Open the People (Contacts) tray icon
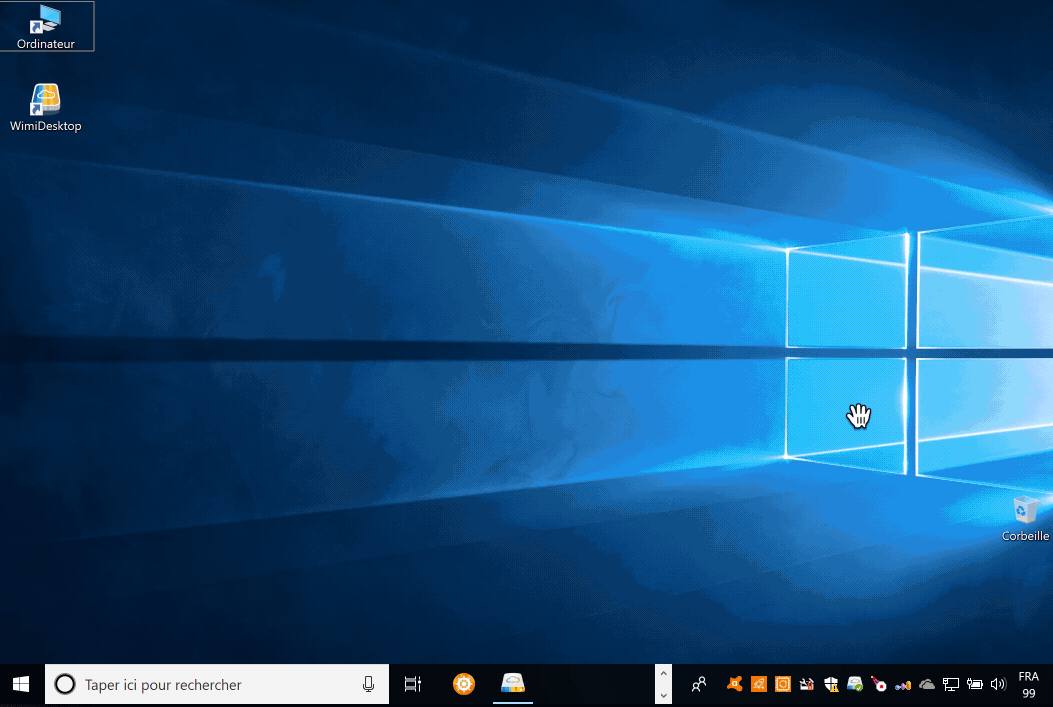 [x=699, y=684]
